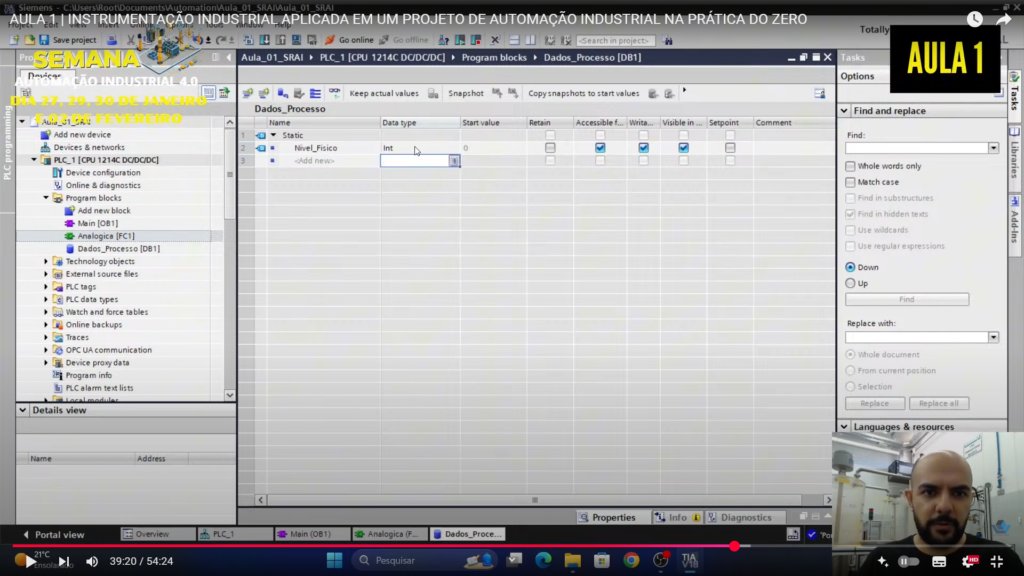1024x576 pixels.
Task: Toggle video subtitles icon
Action: [939, 562]
